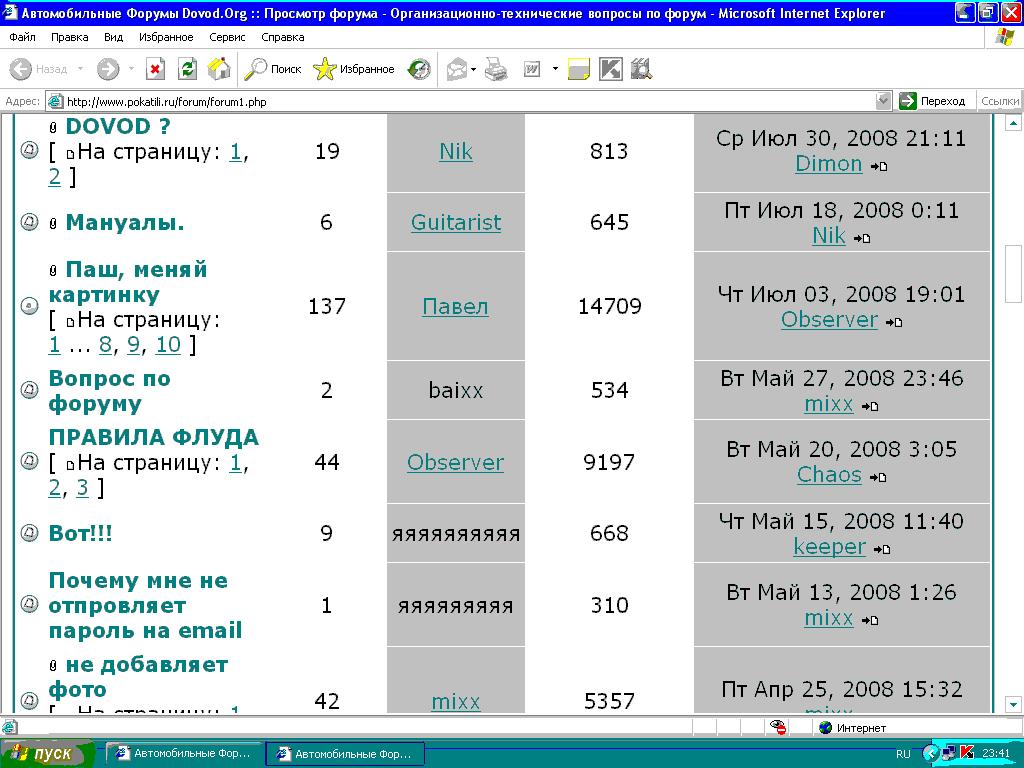Image resolution: width=1024 pixels, height=768 pixels.
Task: Expand the dropdown arrow beside the Word edit icon
Action: pos(555,69)
